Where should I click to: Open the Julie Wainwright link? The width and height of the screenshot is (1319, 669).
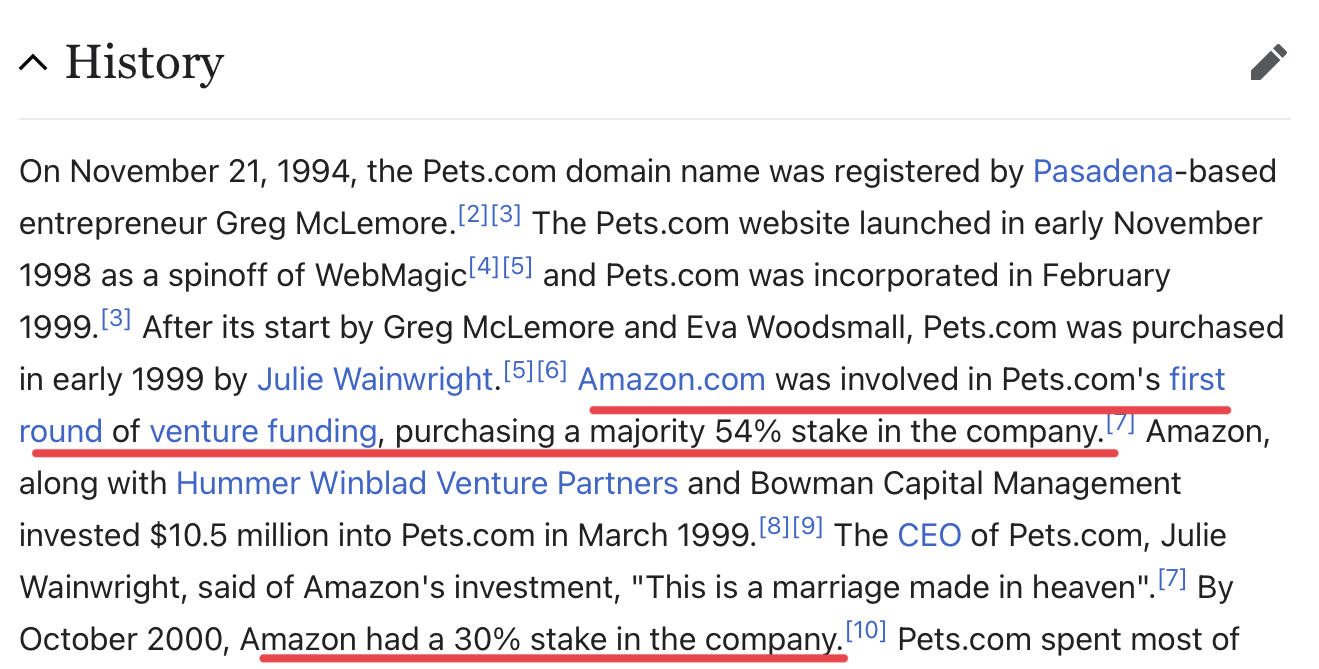point(375,380)
